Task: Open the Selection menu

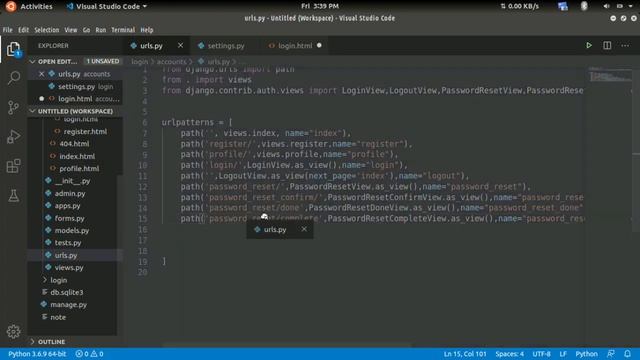Action: pos(47,30)
